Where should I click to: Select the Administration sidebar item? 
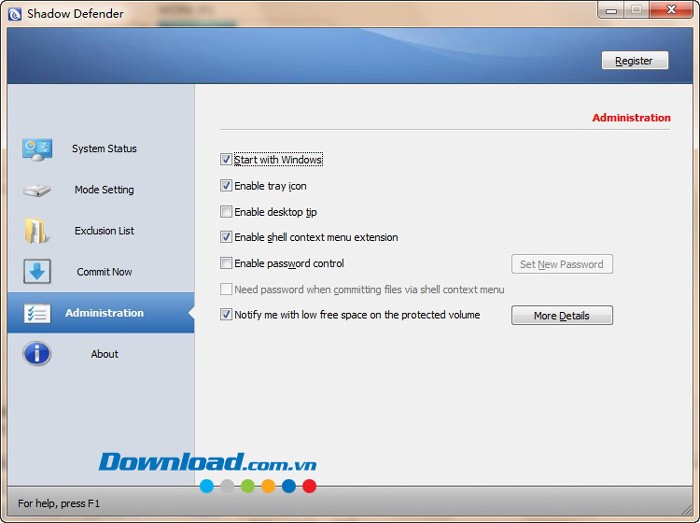[101, 313]
